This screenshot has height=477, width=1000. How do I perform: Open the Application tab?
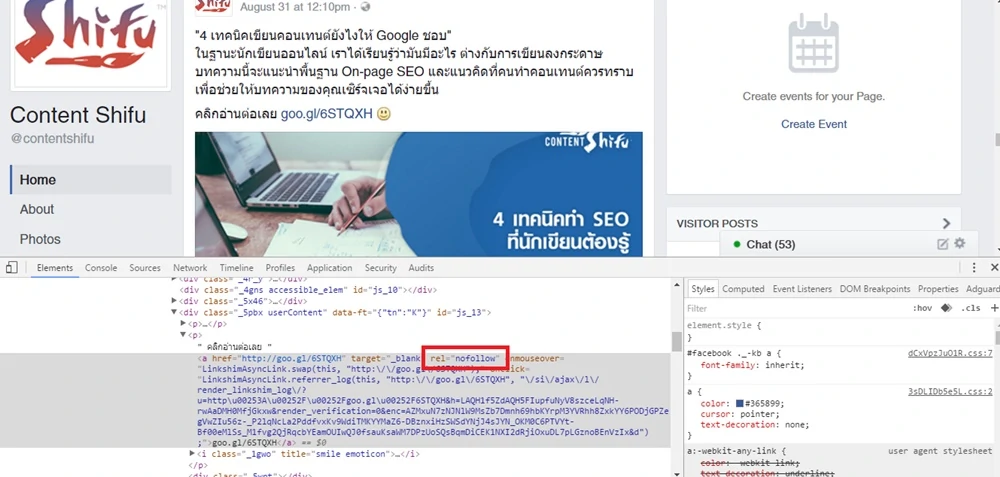[x=329, y=268]
